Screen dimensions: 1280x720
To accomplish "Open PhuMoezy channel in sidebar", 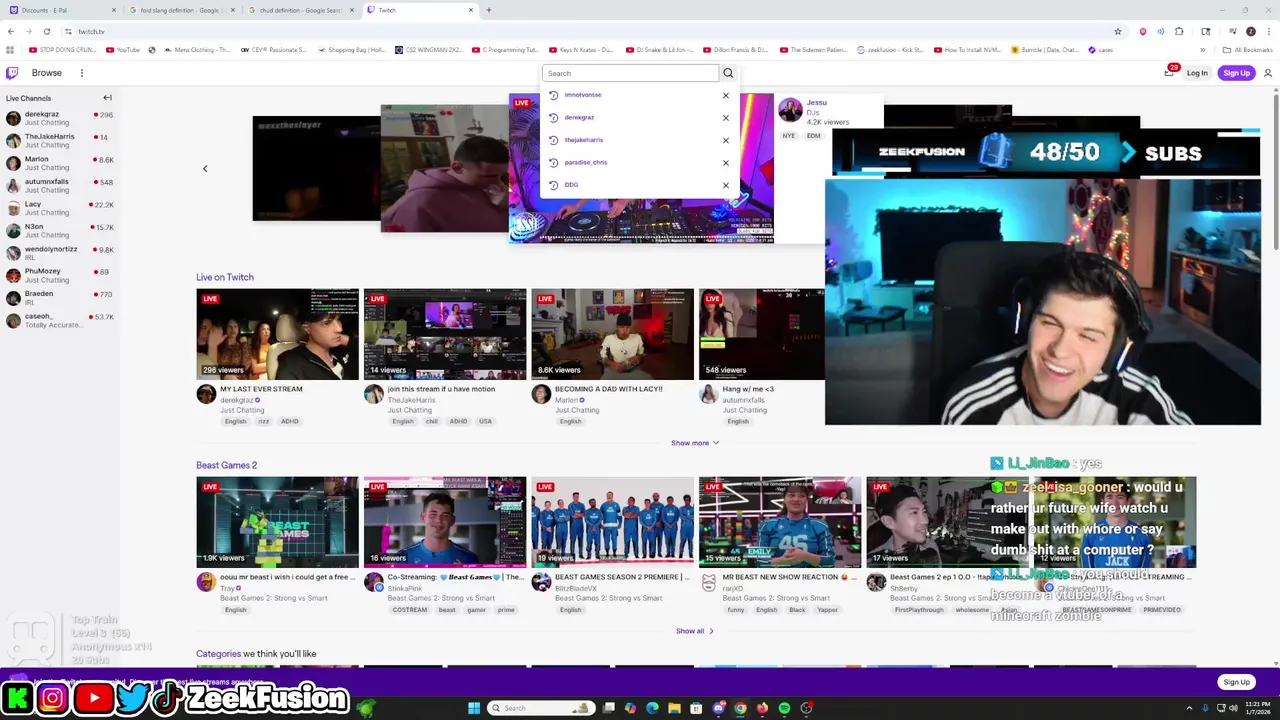I will click(x=58, y=275).
